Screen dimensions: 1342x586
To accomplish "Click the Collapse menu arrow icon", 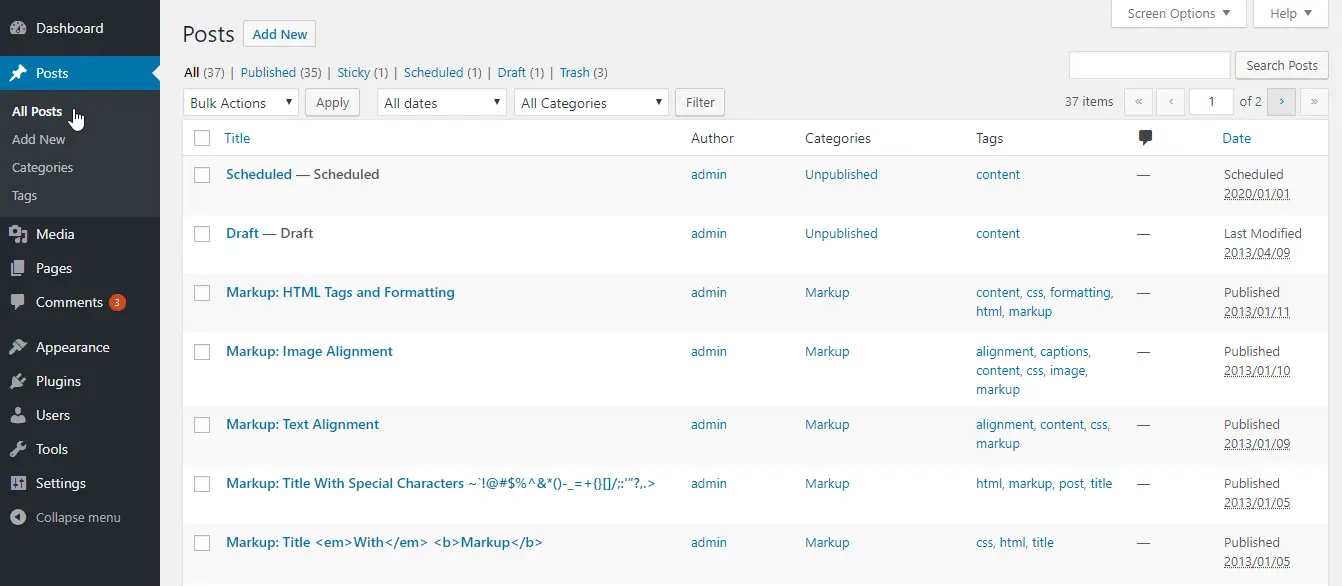I will pyautogui.click(x=18, y=517).
